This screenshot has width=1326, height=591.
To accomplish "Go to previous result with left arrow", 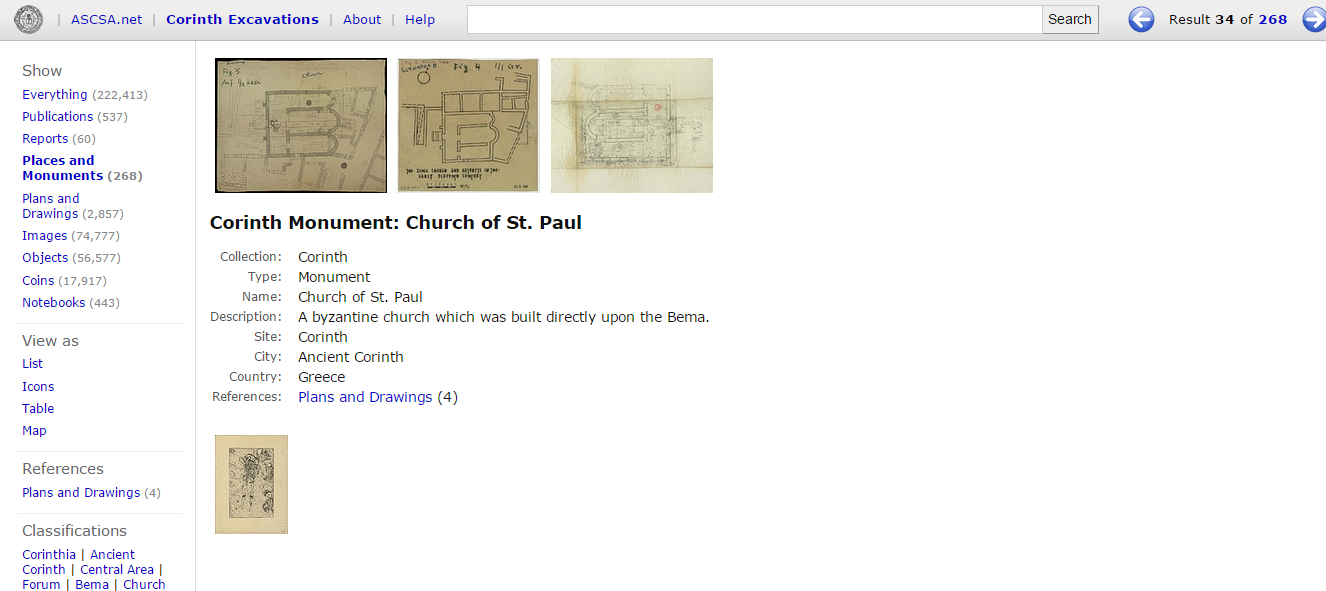I will point(1141,19).
